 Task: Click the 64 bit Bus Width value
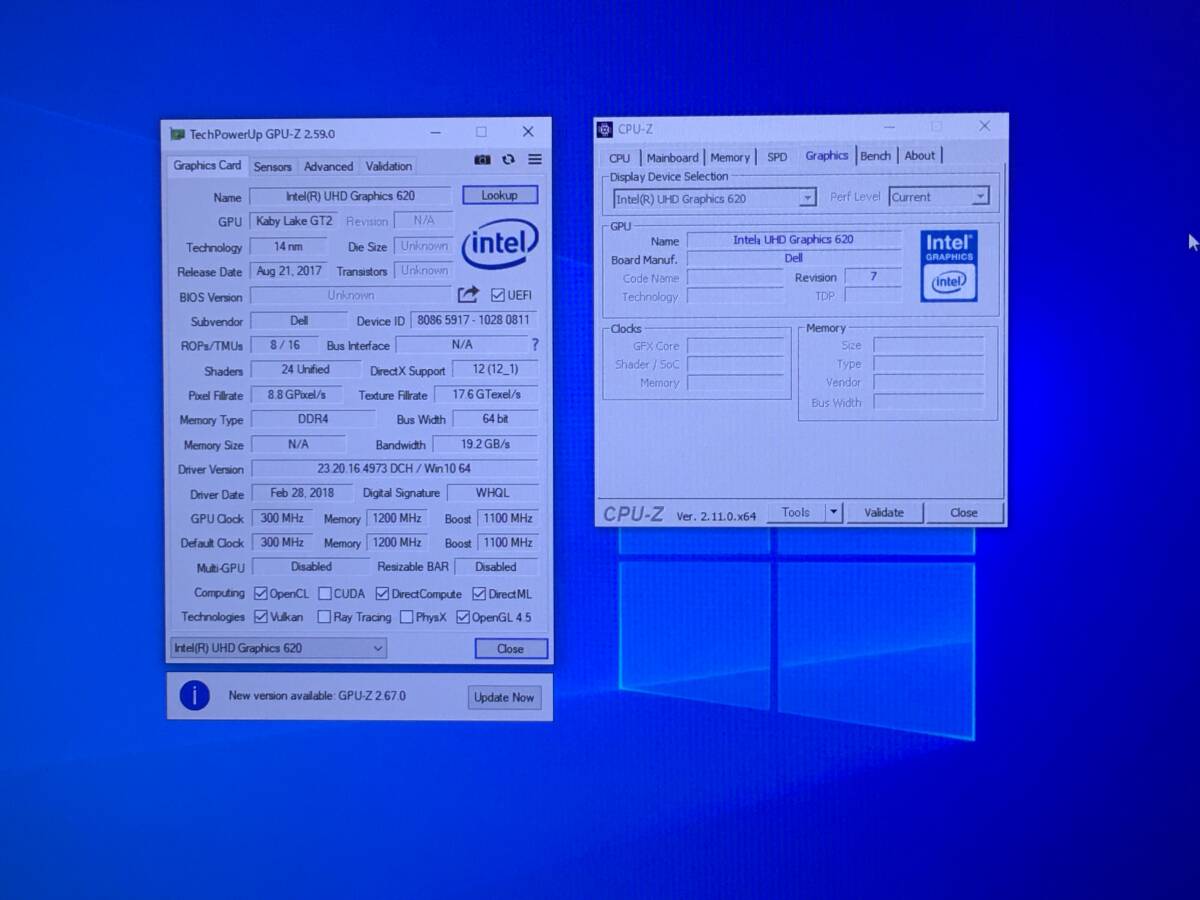(x=495, y=419)
